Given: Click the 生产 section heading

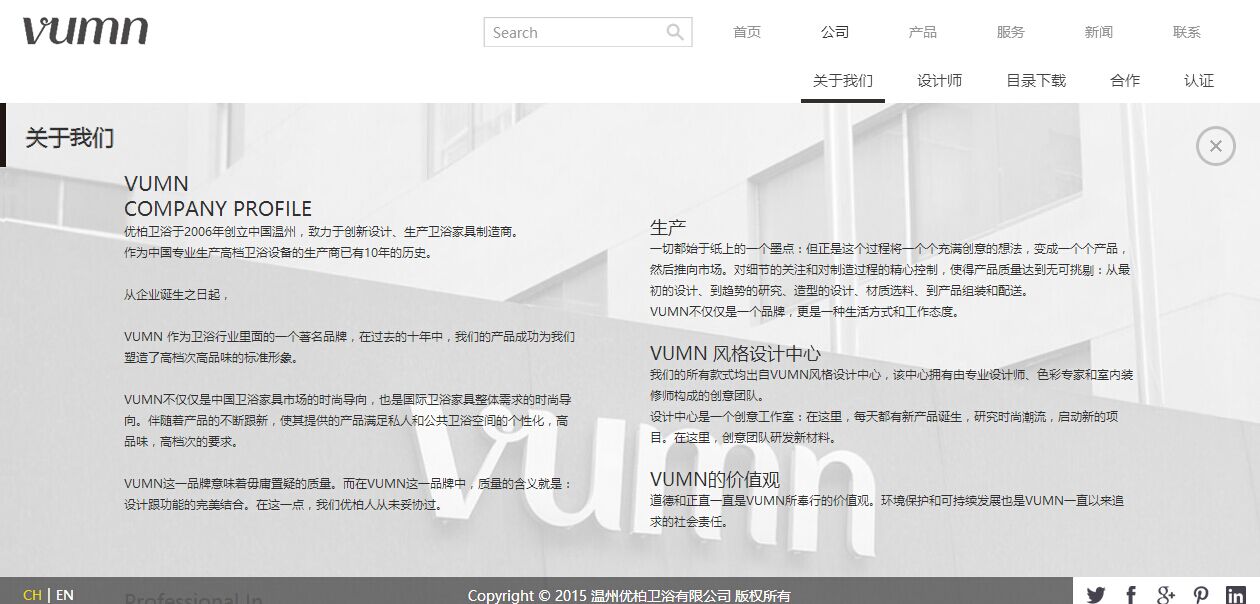Looking at the screenshot, I should [x=668, y=227].
